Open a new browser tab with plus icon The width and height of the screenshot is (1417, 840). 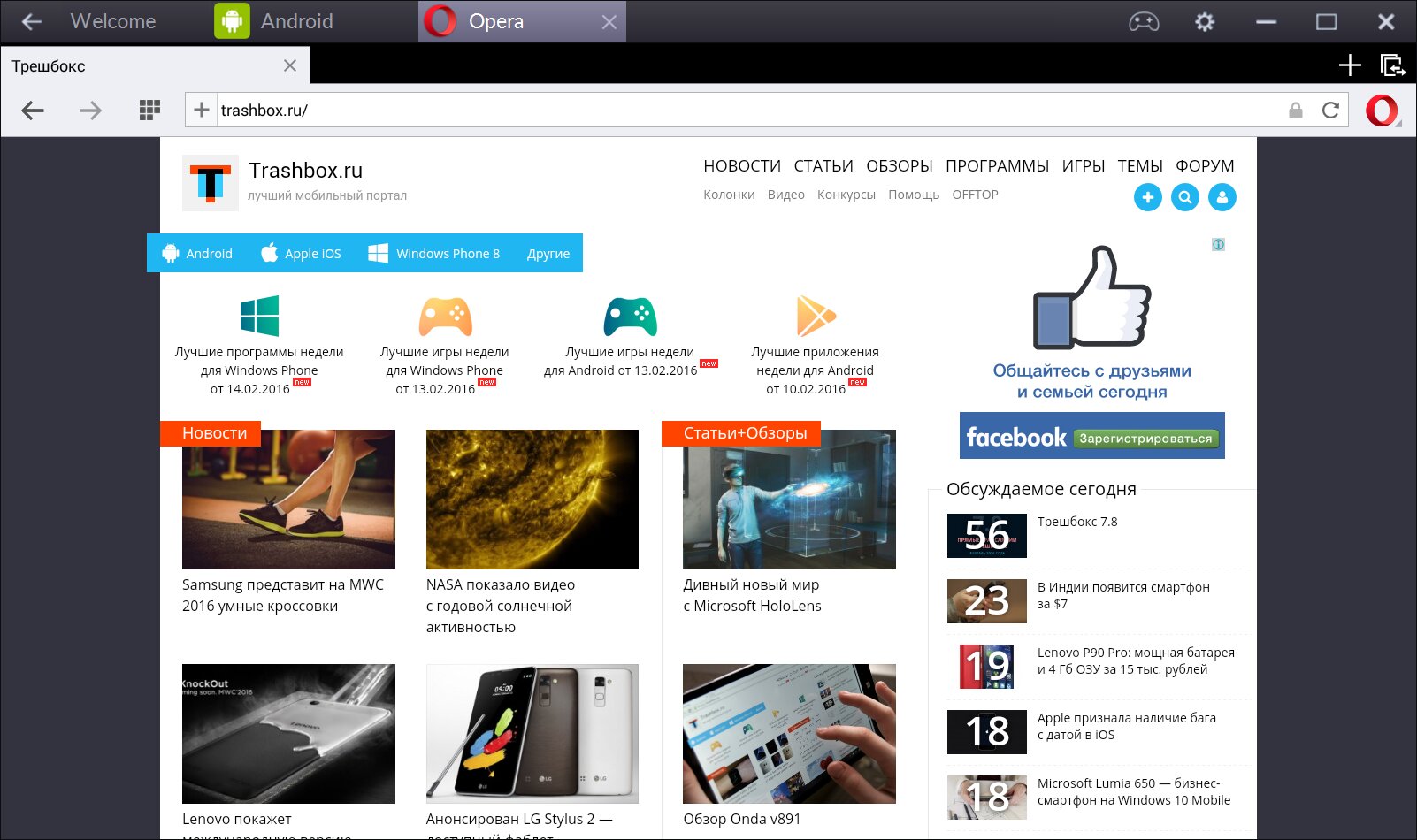1350,65
